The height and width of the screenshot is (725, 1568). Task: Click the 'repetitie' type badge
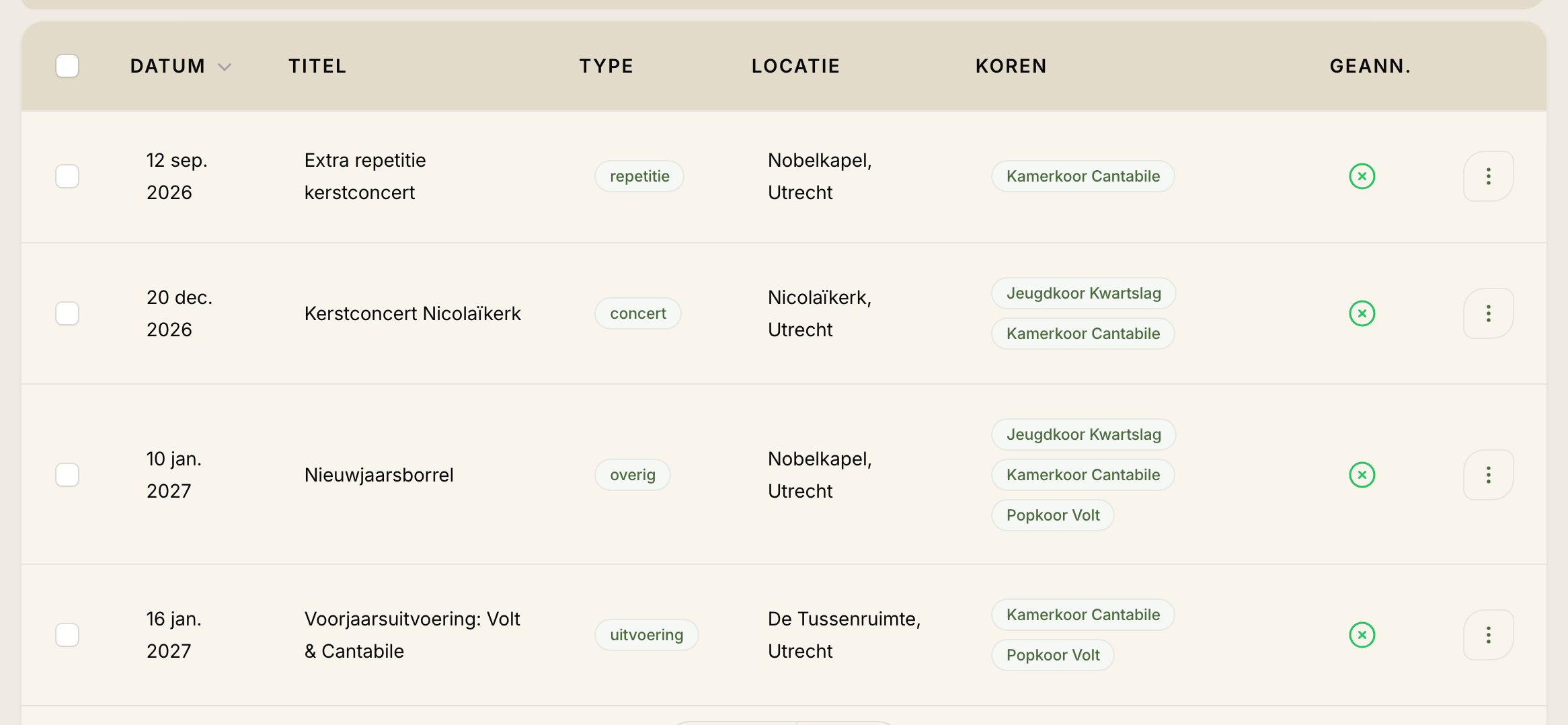(639, 176)
